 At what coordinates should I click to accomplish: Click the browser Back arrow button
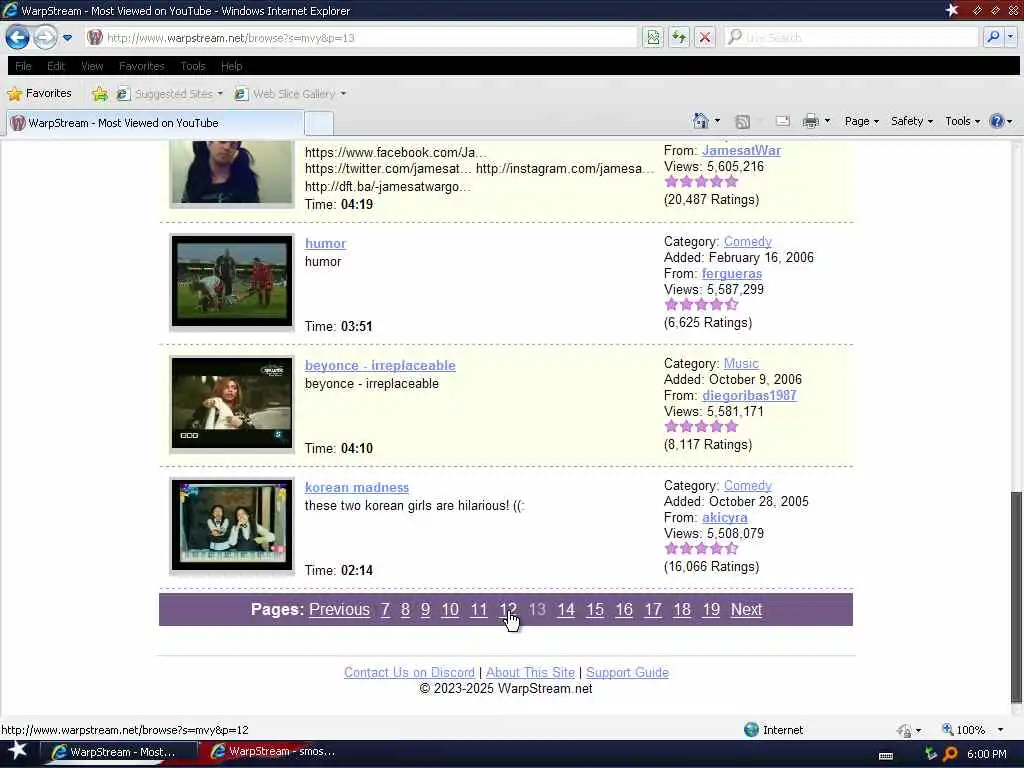click(18, 37)
